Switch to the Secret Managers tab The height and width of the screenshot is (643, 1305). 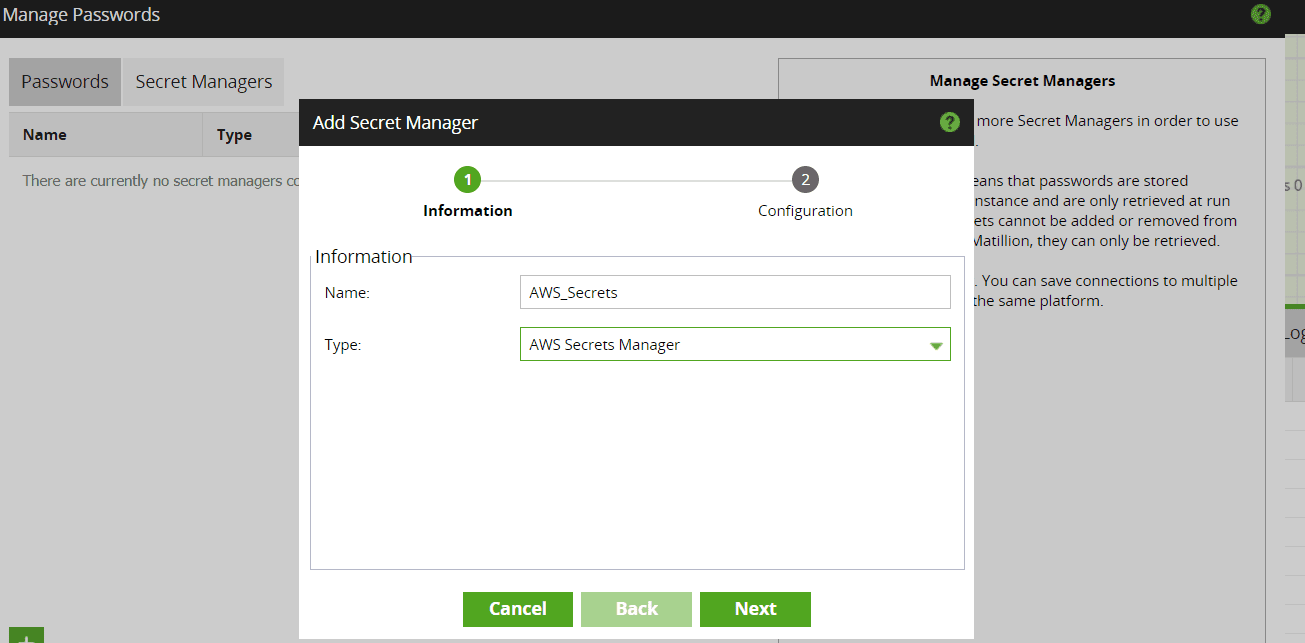(204, 82)
